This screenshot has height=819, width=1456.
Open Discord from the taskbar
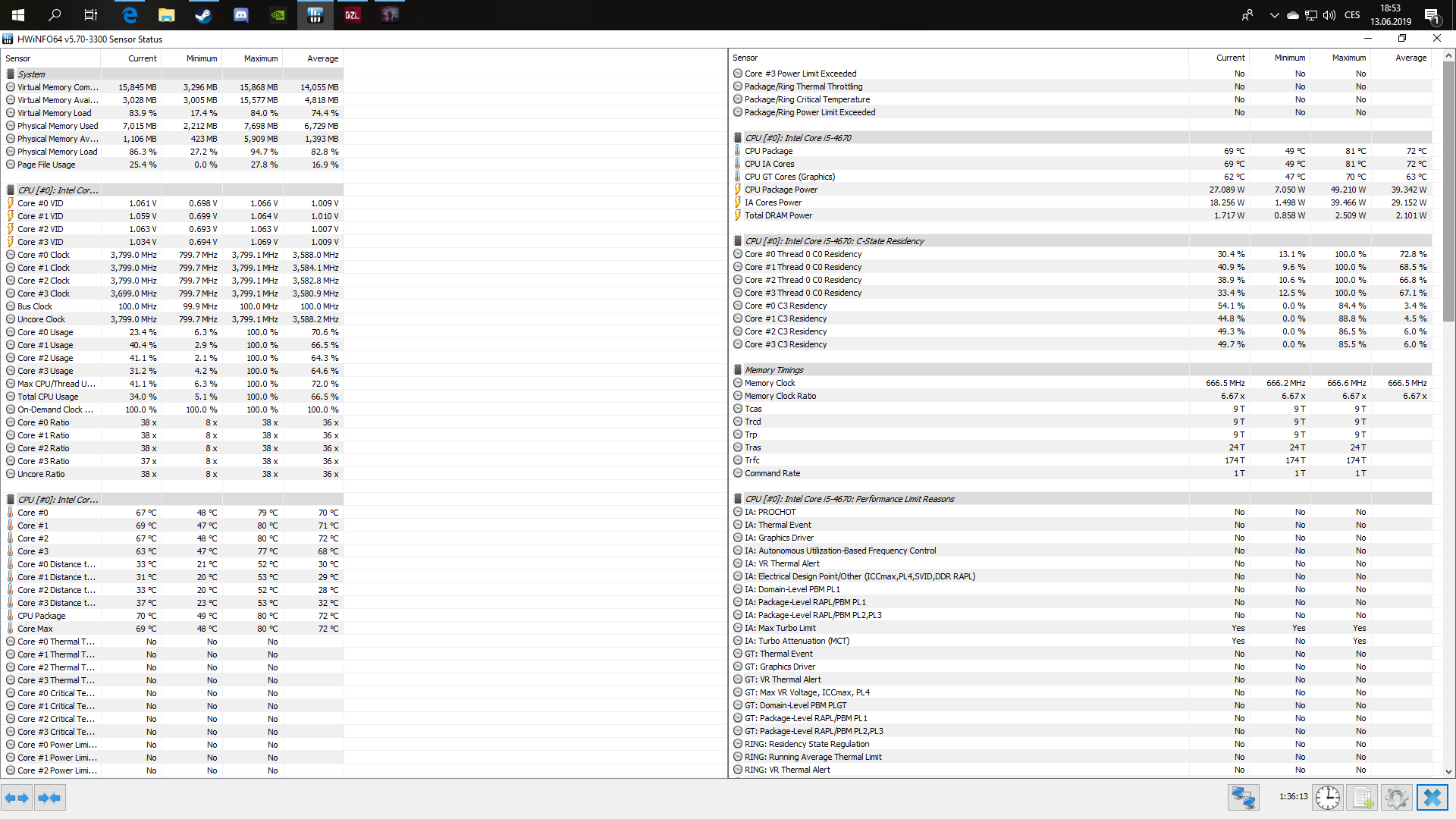(240, 14)
